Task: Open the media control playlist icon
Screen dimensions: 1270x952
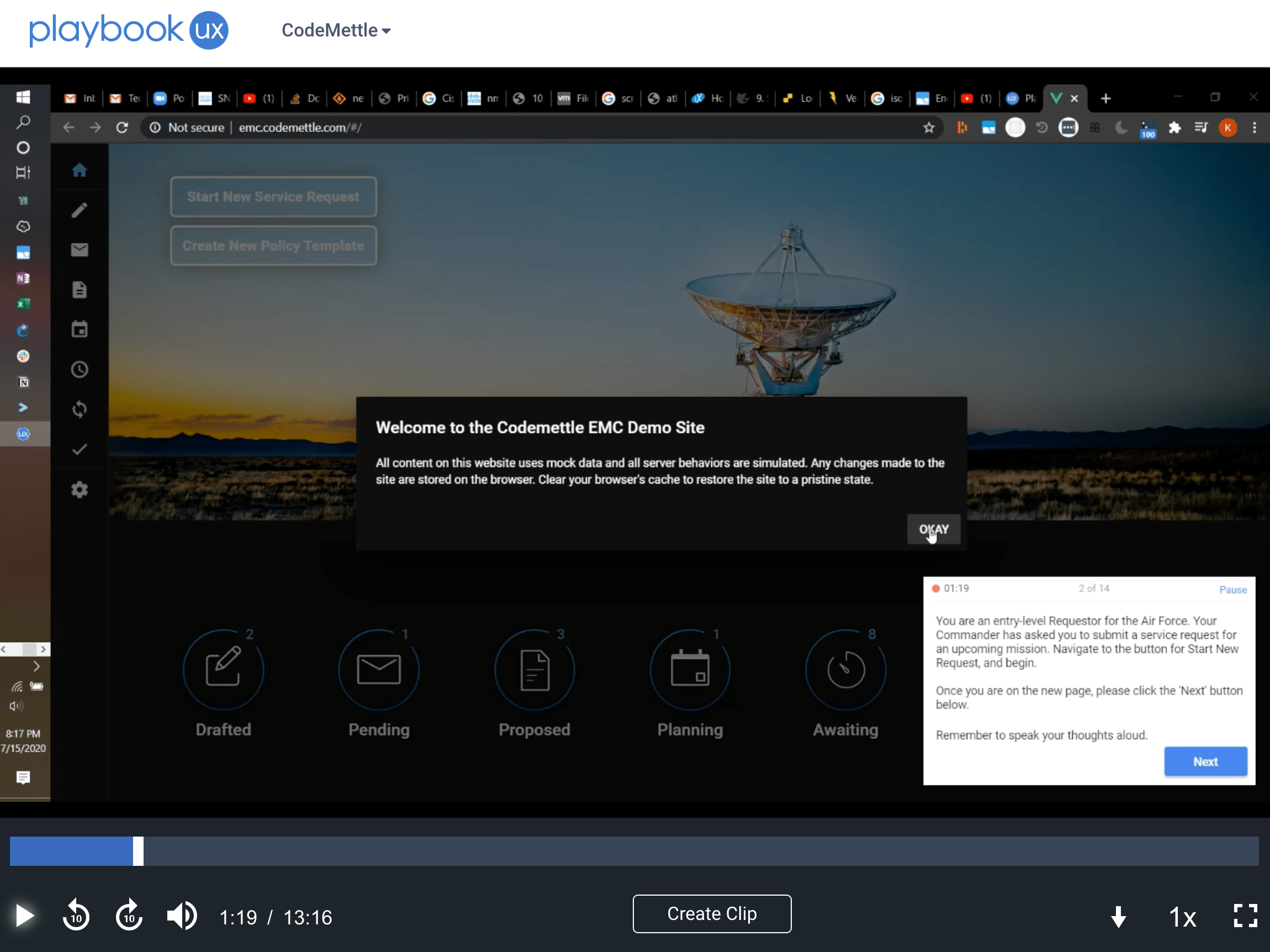Action: pyautogui.click(x=1200, y=128)
